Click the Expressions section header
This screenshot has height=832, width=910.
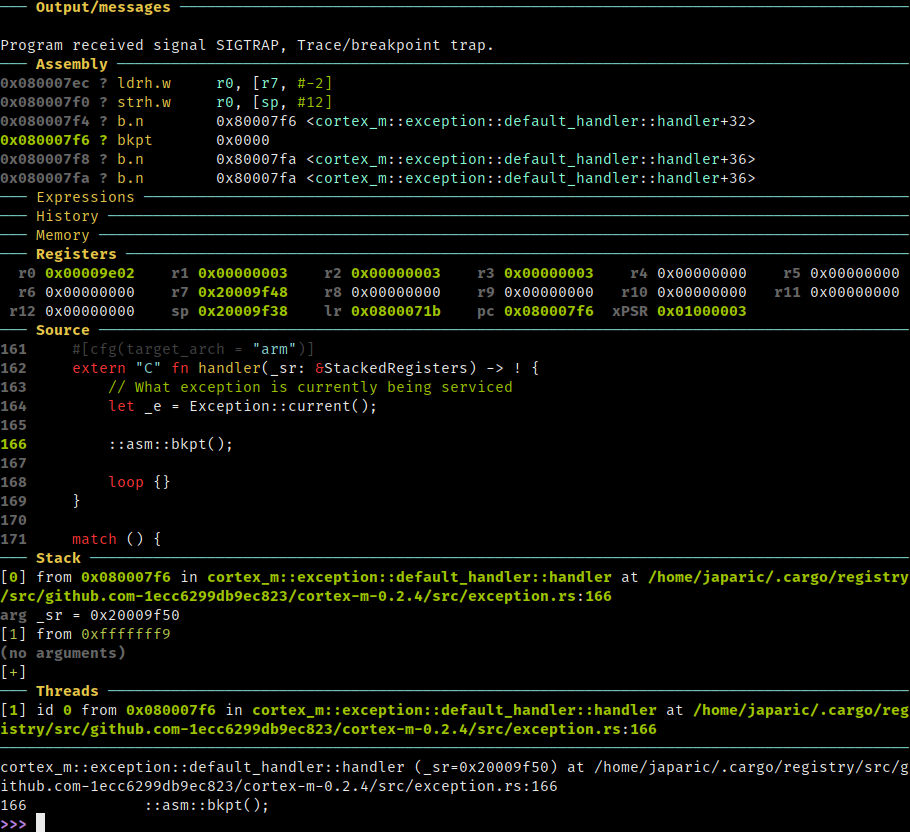tap(85, 197)
